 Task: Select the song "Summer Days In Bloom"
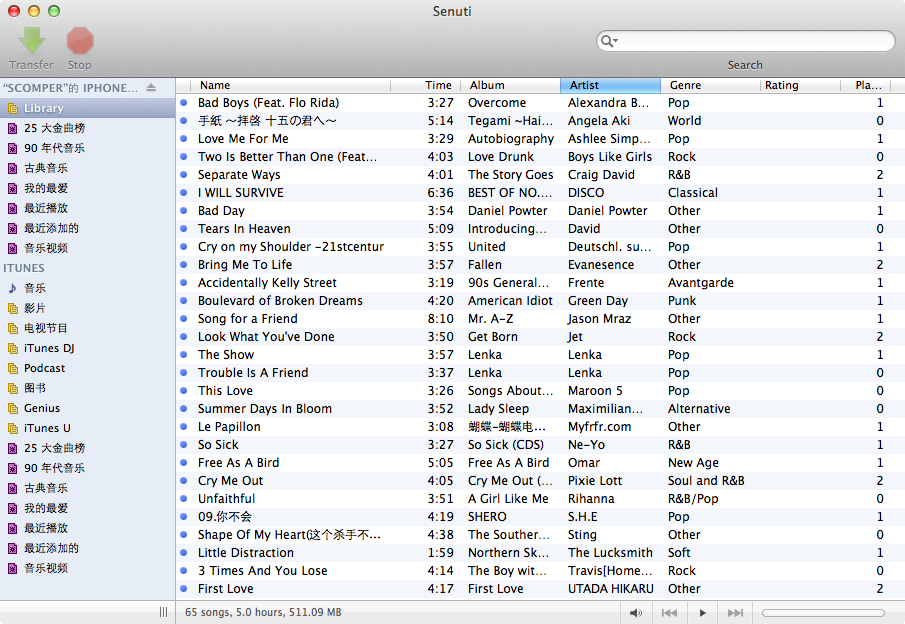tap(265, 409)
